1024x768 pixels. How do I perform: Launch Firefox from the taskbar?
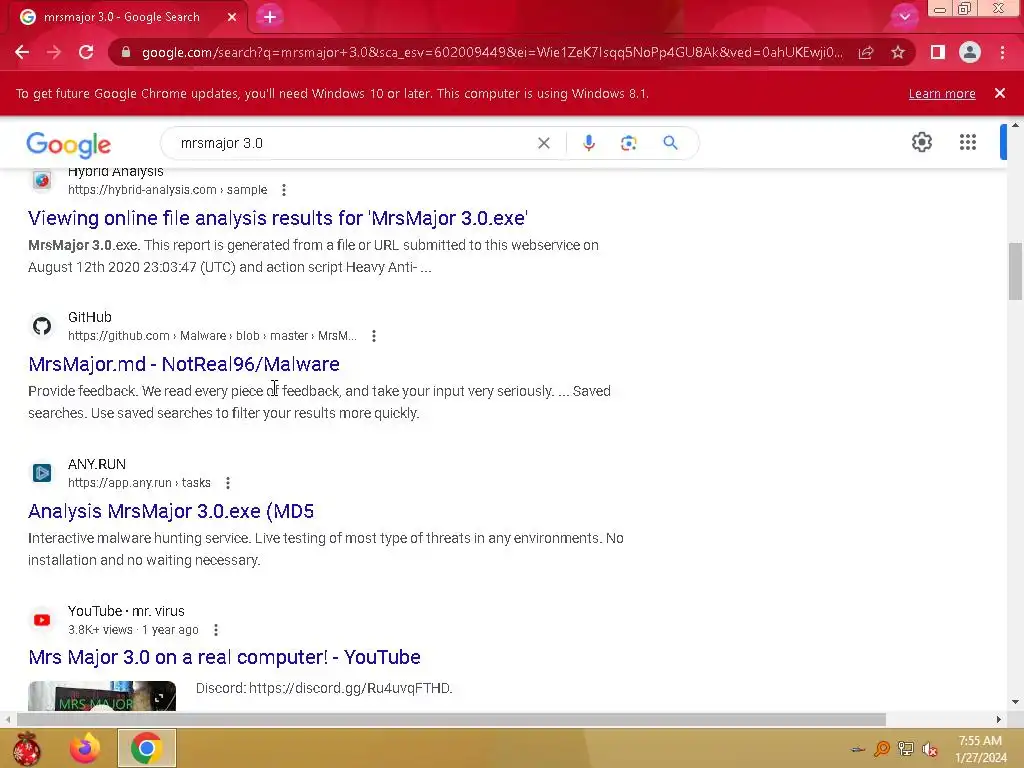point(86,748)
